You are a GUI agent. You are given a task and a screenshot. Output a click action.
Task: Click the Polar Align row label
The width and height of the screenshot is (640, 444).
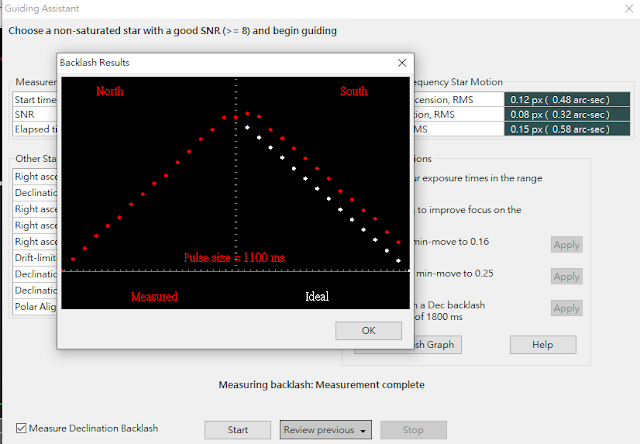(36, 306)
